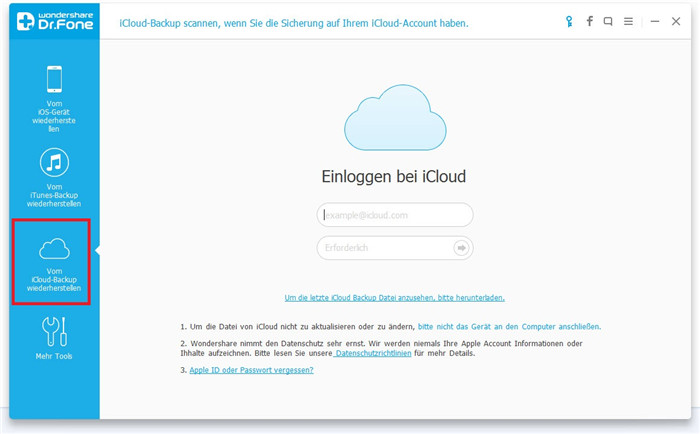The height and width of the screenshot is (434, 700).
Task: Click the Datenschutzrichtlinien link
Action: [373, 353]
